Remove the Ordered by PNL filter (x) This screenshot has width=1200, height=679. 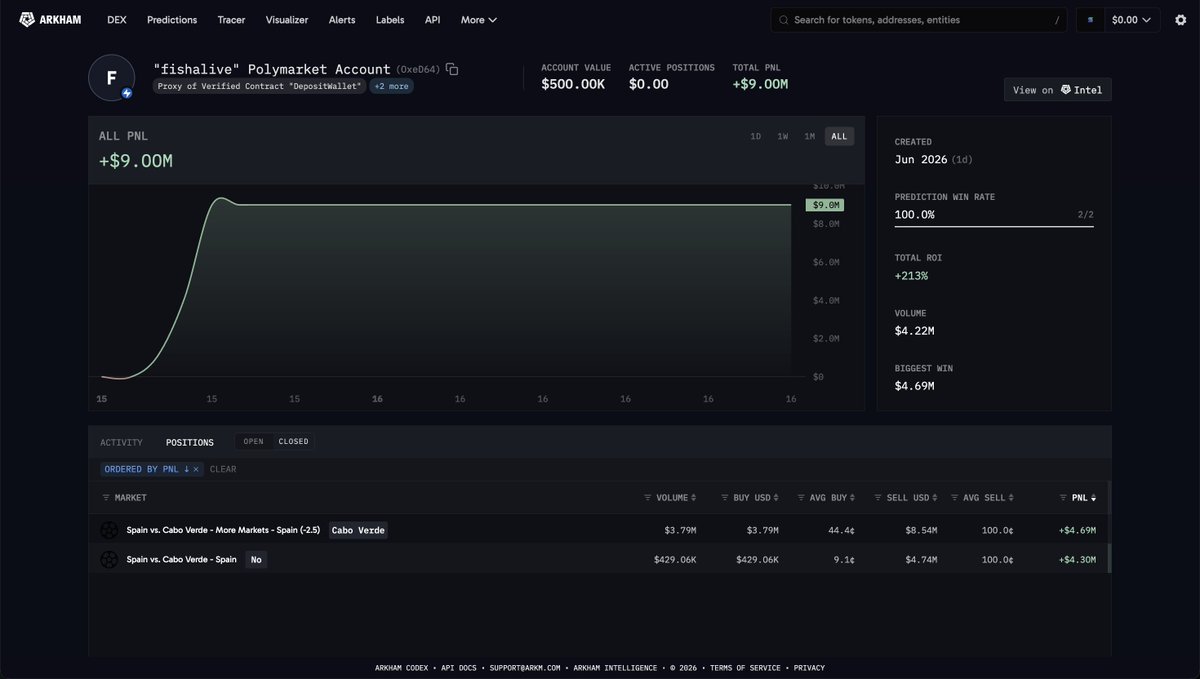196,469
